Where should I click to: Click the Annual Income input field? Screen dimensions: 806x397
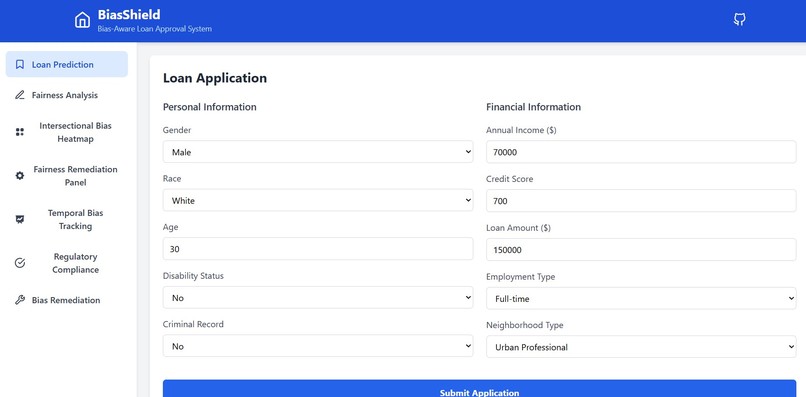pyautogui.click(x=641, y=152)
